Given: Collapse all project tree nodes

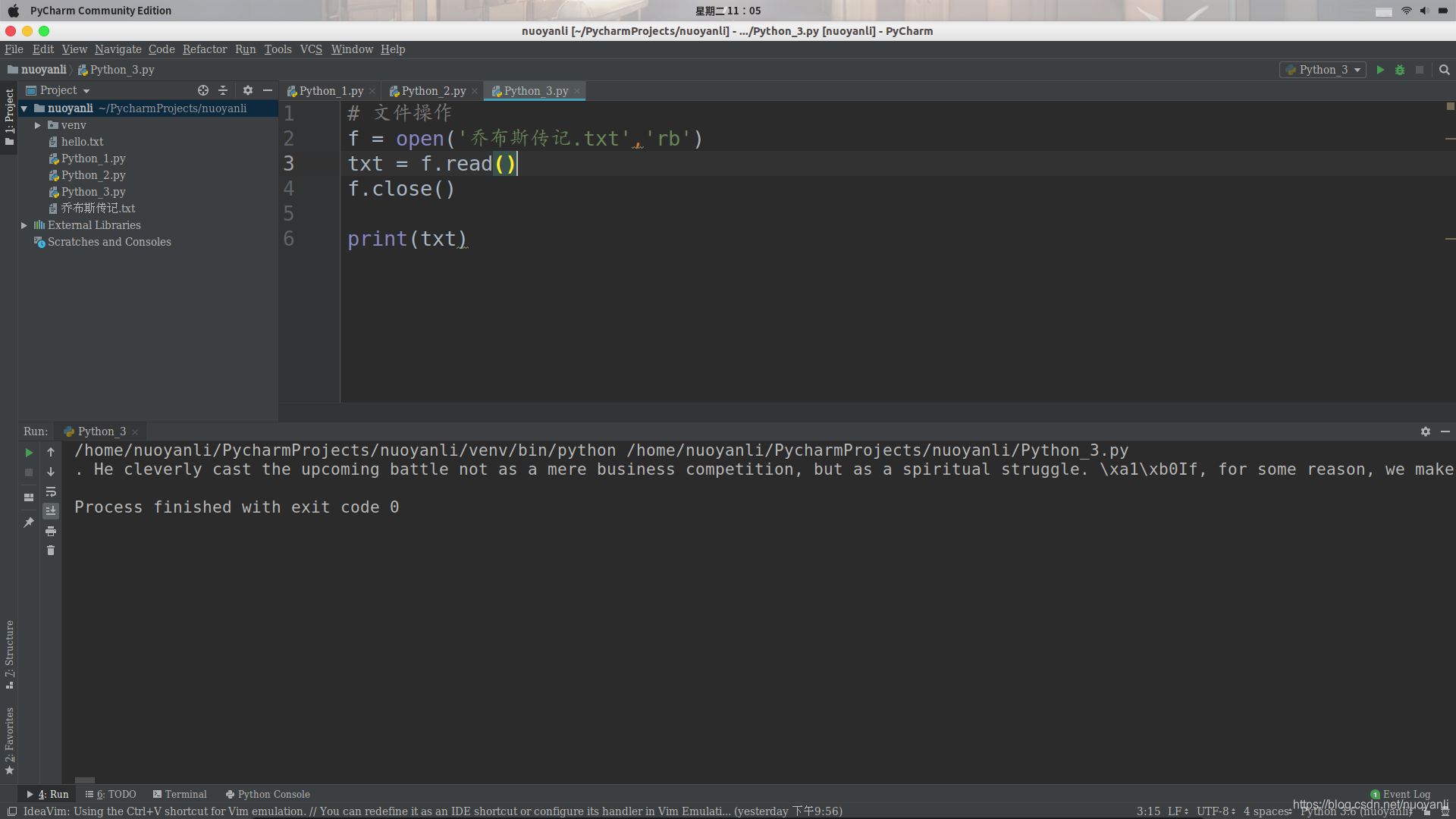Looking at the screenshot, I should coord(223,90).
